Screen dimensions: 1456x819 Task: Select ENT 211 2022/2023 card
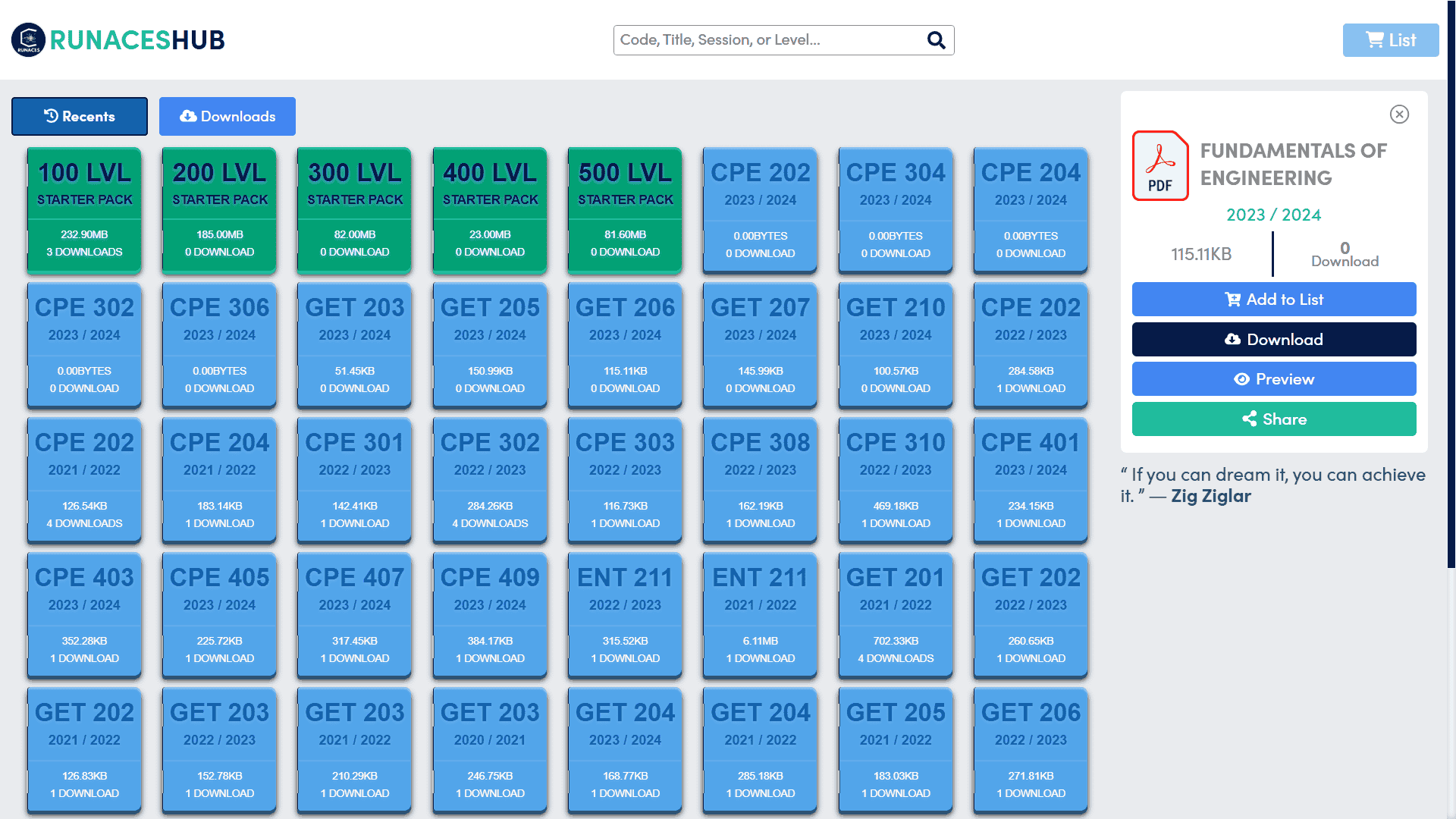625,615
